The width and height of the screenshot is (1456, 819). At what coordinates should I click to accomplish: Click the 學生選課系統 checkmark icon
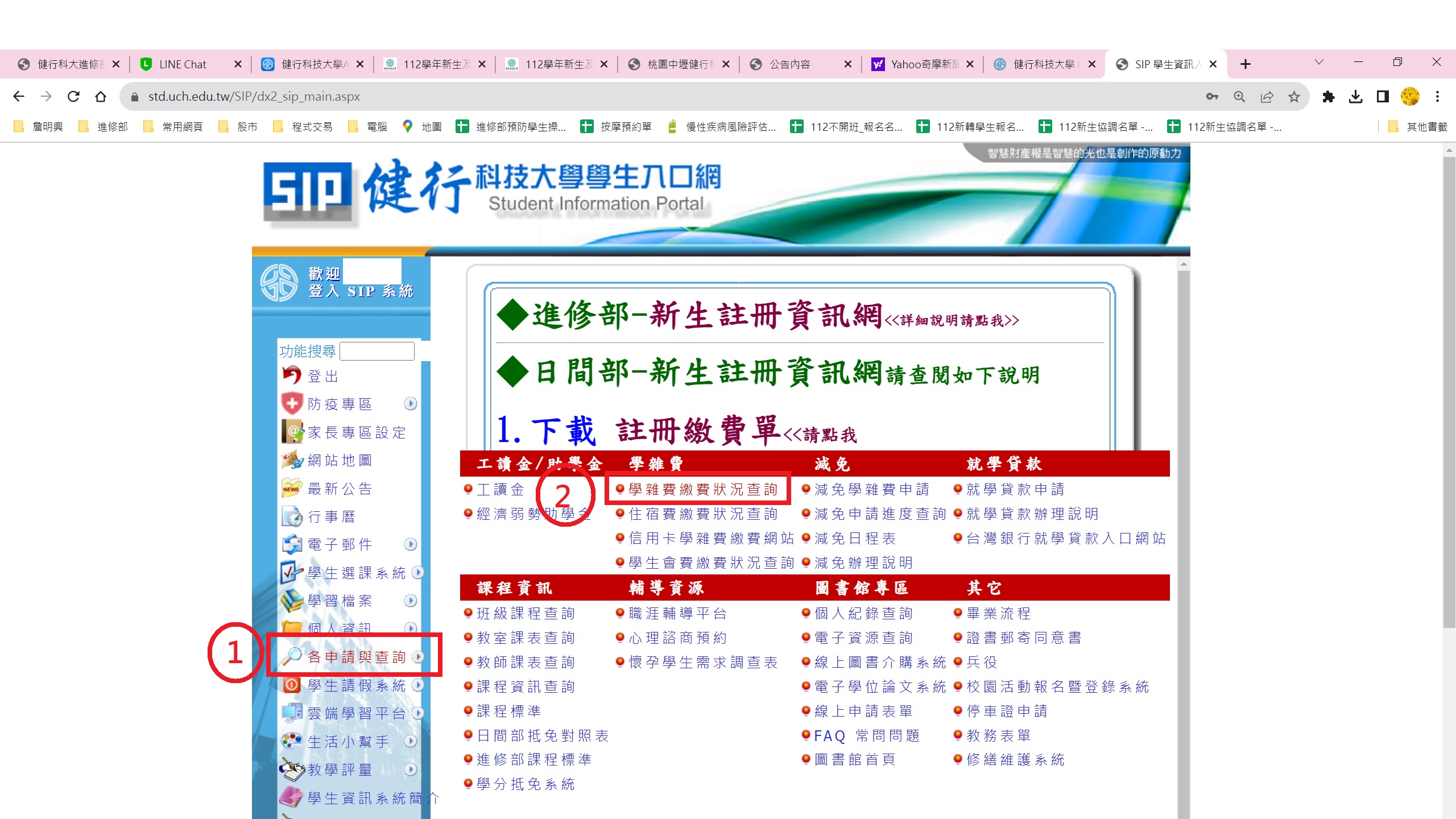pos(292,572)
